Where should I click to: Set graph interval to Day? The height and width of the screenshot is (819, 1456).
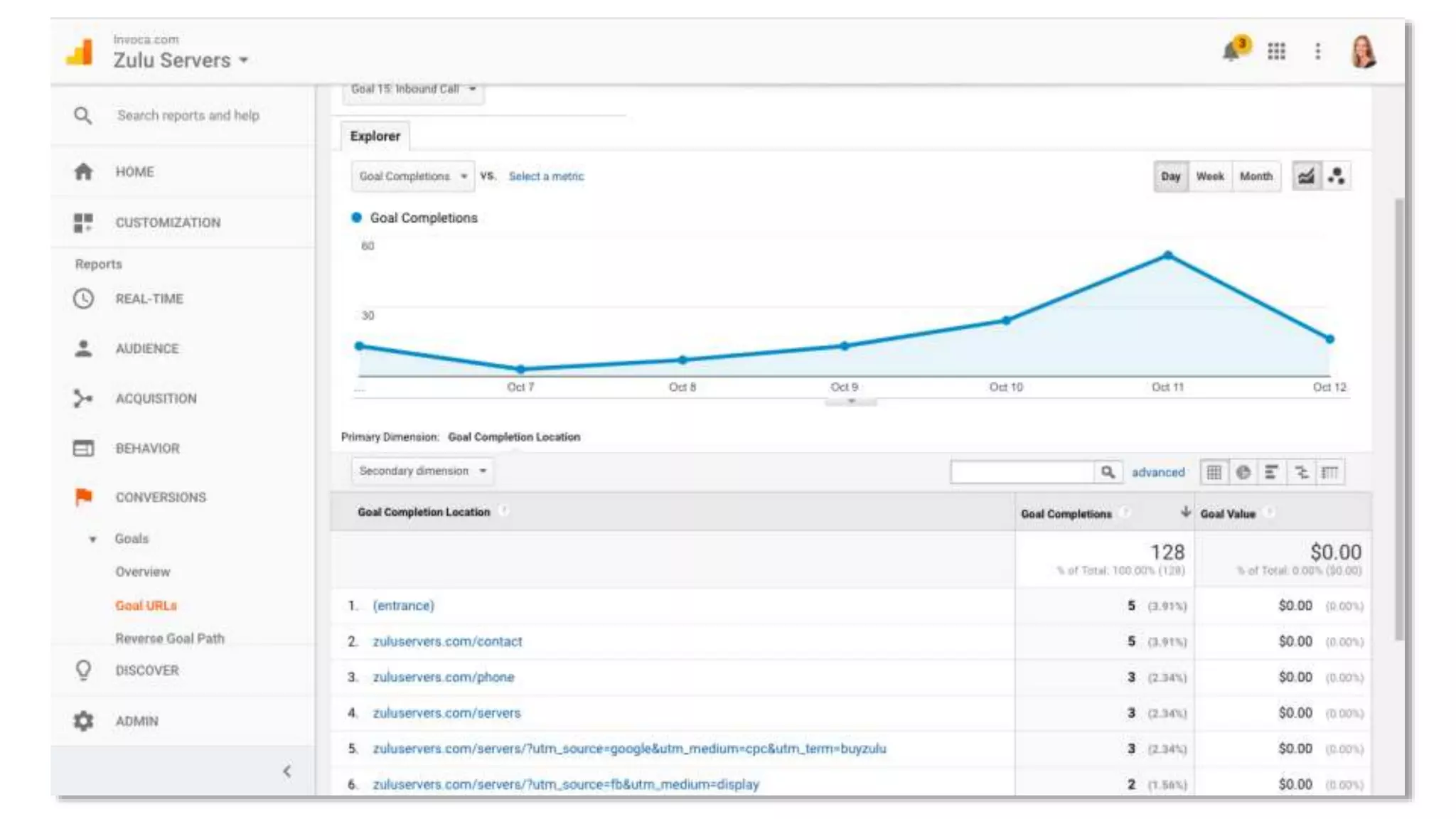[1170, 176]
